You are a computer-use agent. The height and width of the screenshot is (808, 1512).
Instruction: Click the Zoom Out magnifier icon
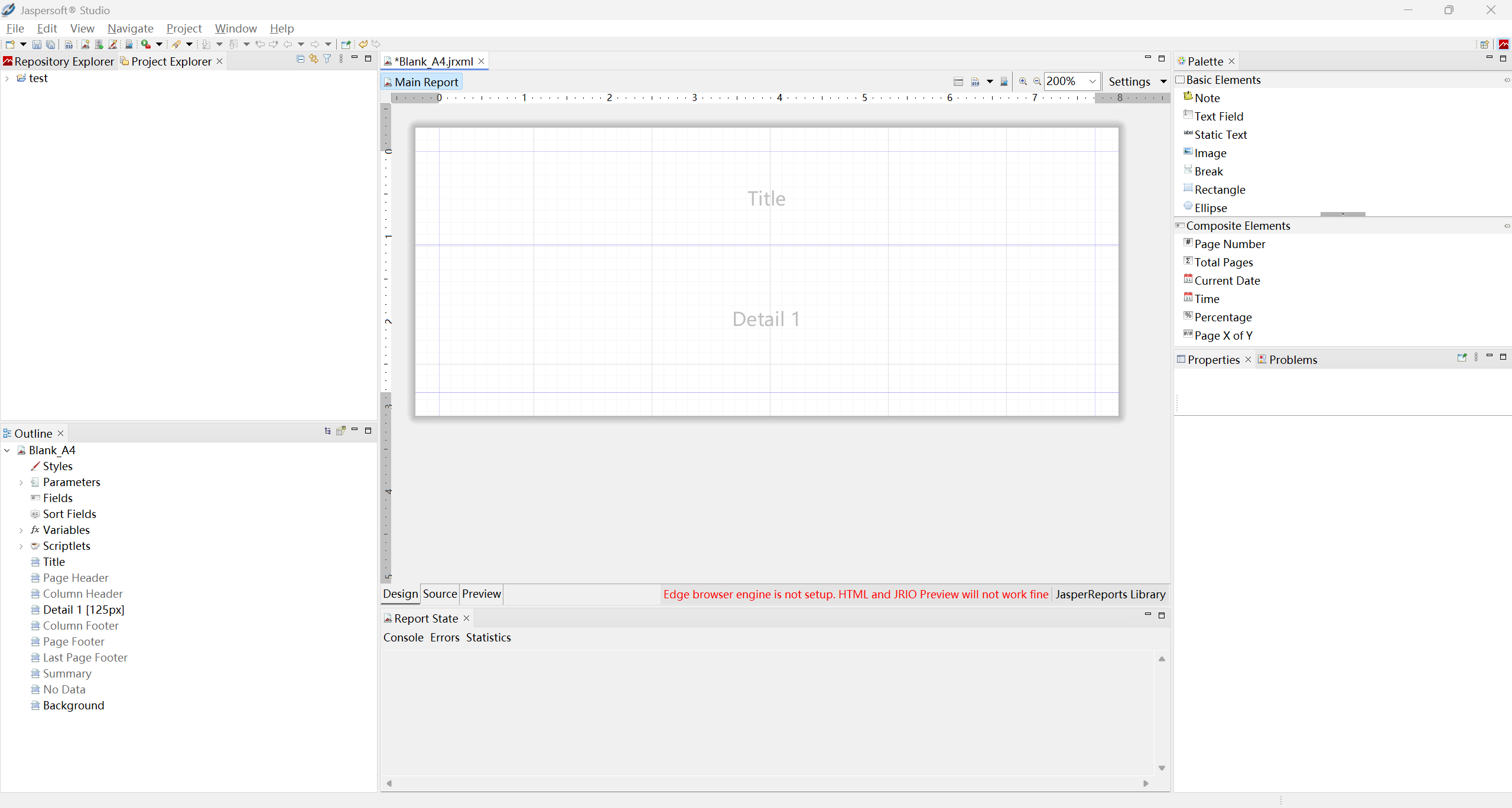click(1037, 82)
